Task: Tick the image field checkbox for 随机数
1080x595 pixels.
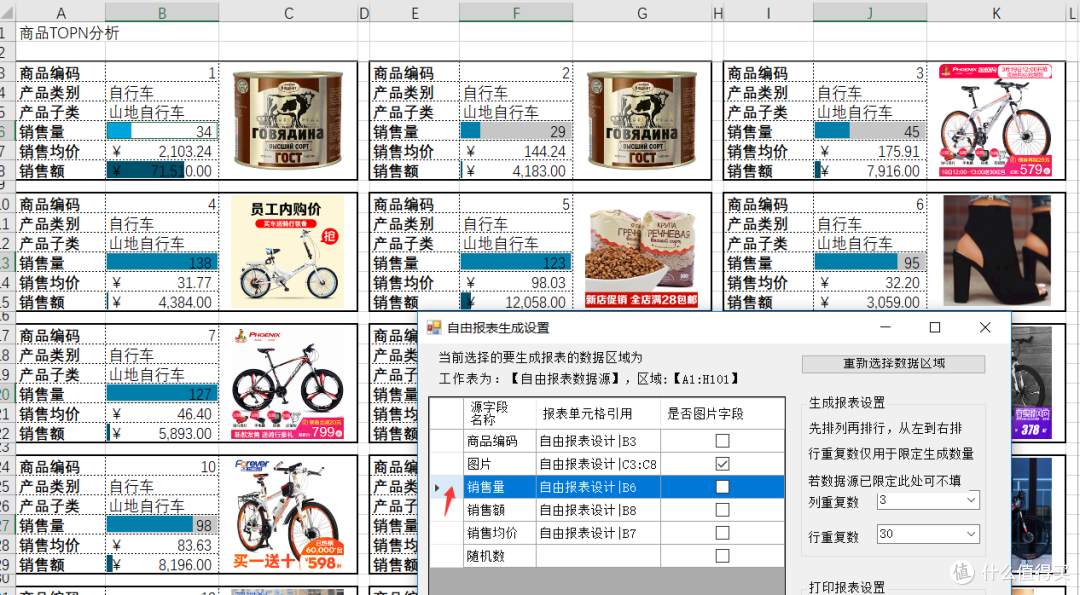Action: coord(722,556)
